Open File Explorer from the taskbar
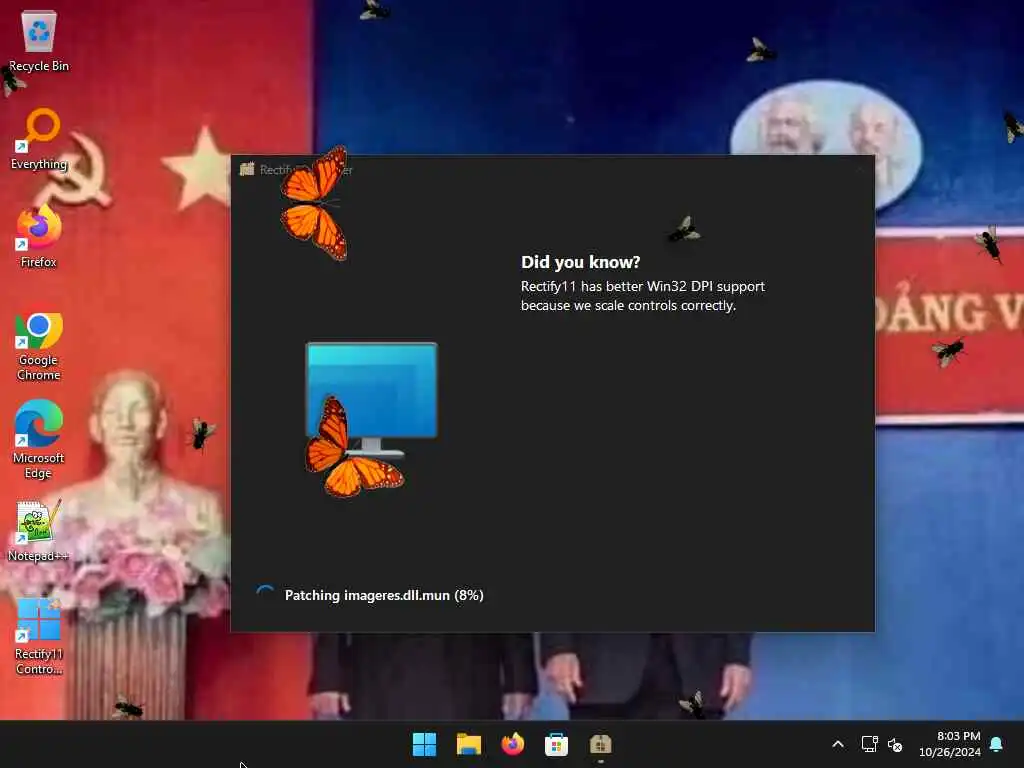The width and height of the screenshot is (1024, 768). click(x=468, y=744)
